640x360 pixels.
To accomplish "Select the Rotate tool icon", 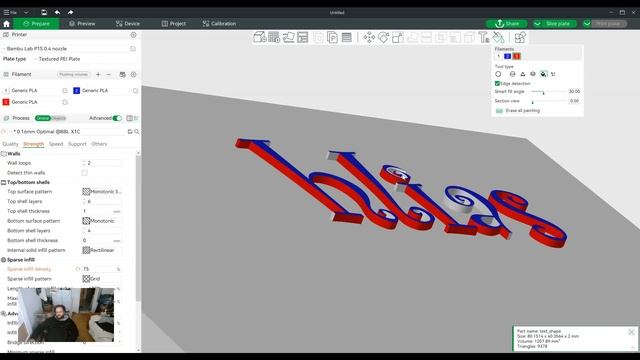I will coord(383,37).
